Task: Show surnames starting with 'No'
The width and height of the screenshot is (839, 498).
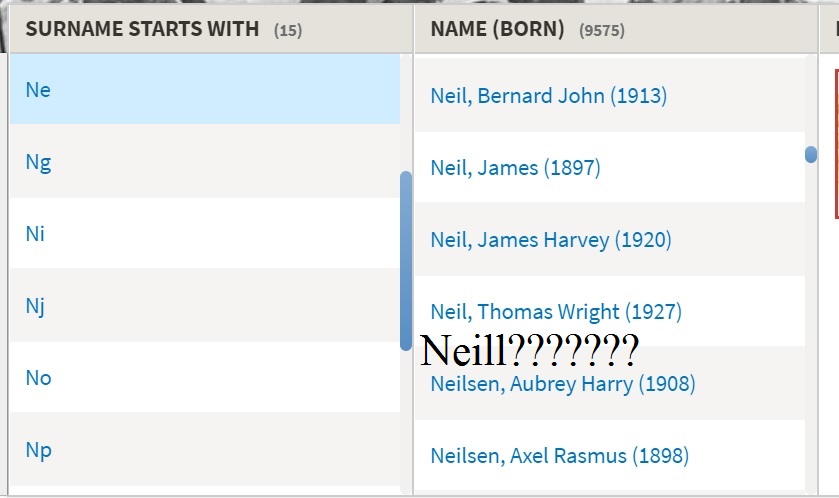Action: [38, 378]
